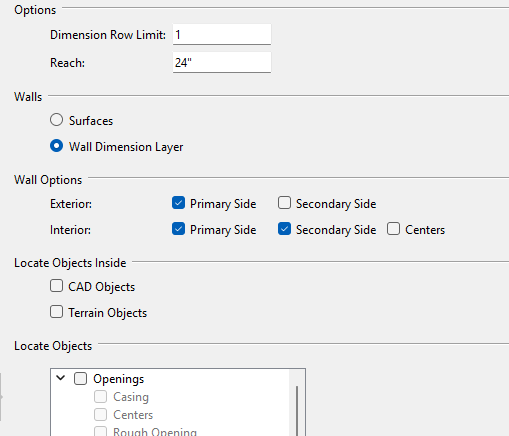The height and width of the screenshot is (436, 509).
Task: Click the Locate Objects list scrollbar
Action: tap(297, 411)
